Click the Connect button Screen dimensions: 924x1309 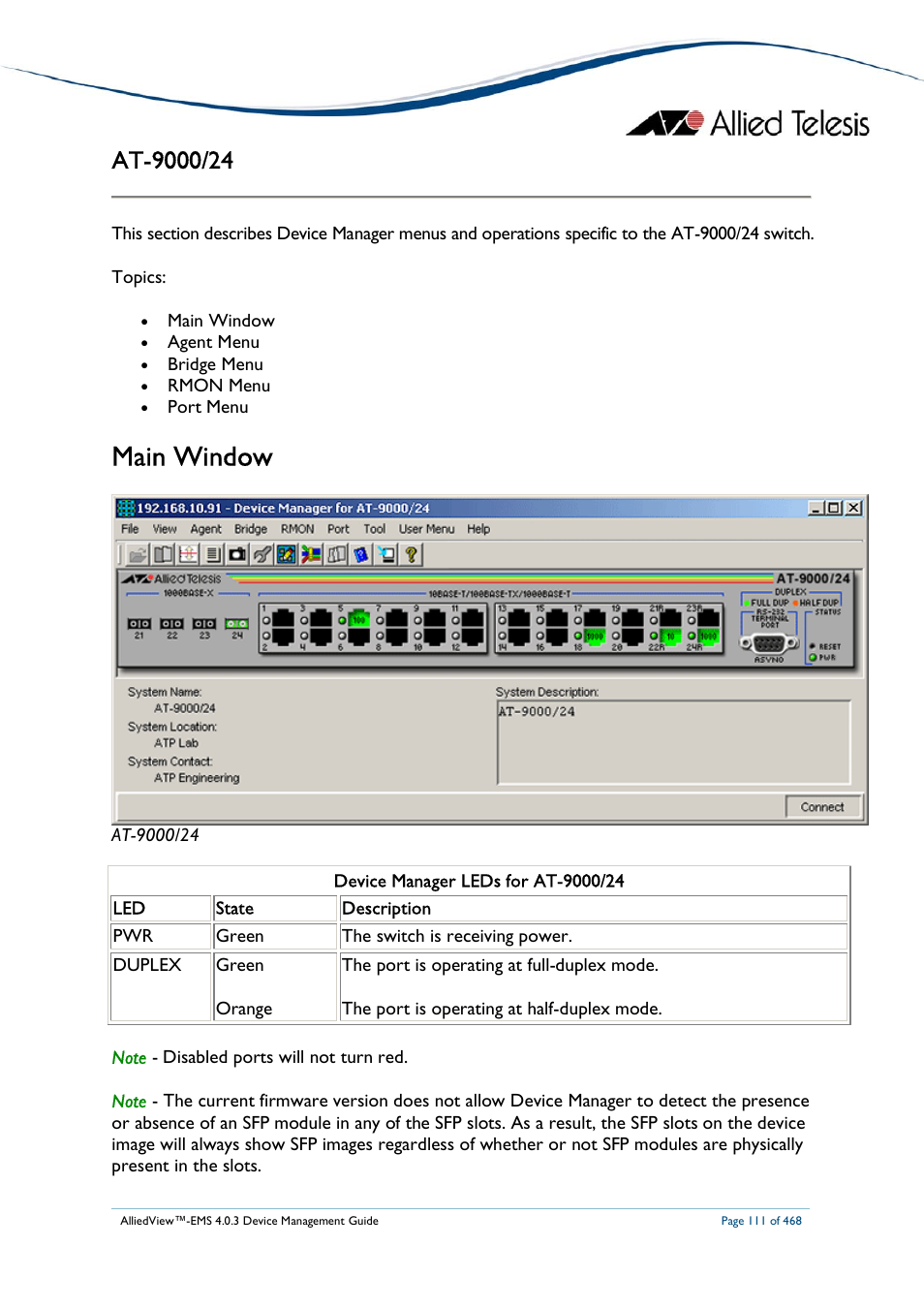pyautogui.click(x=822, y=807)
